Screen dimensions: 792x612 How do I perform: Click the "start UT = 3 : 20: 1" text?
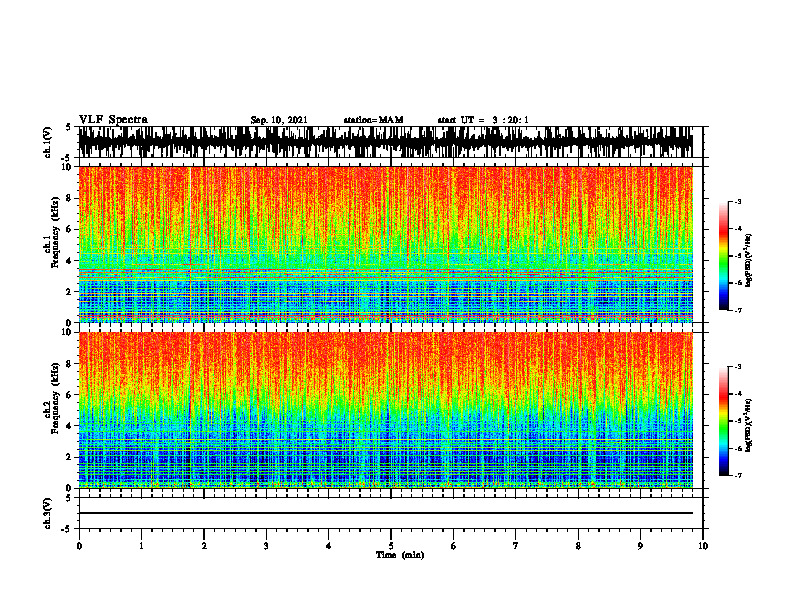click(x=483, y=120)
